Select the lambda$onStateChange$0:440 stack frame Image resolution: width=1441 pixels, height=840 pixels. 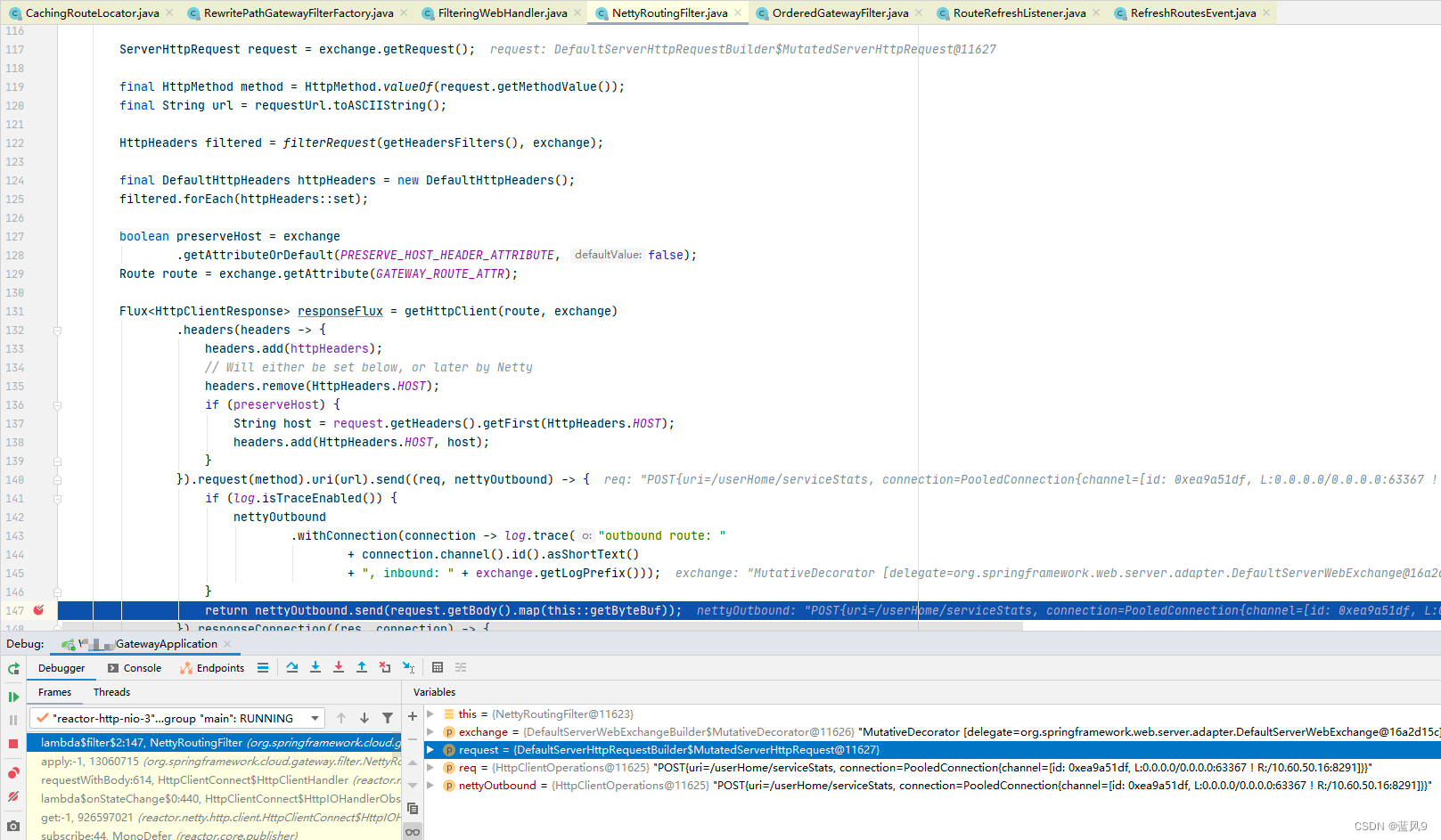click(214, 799)
